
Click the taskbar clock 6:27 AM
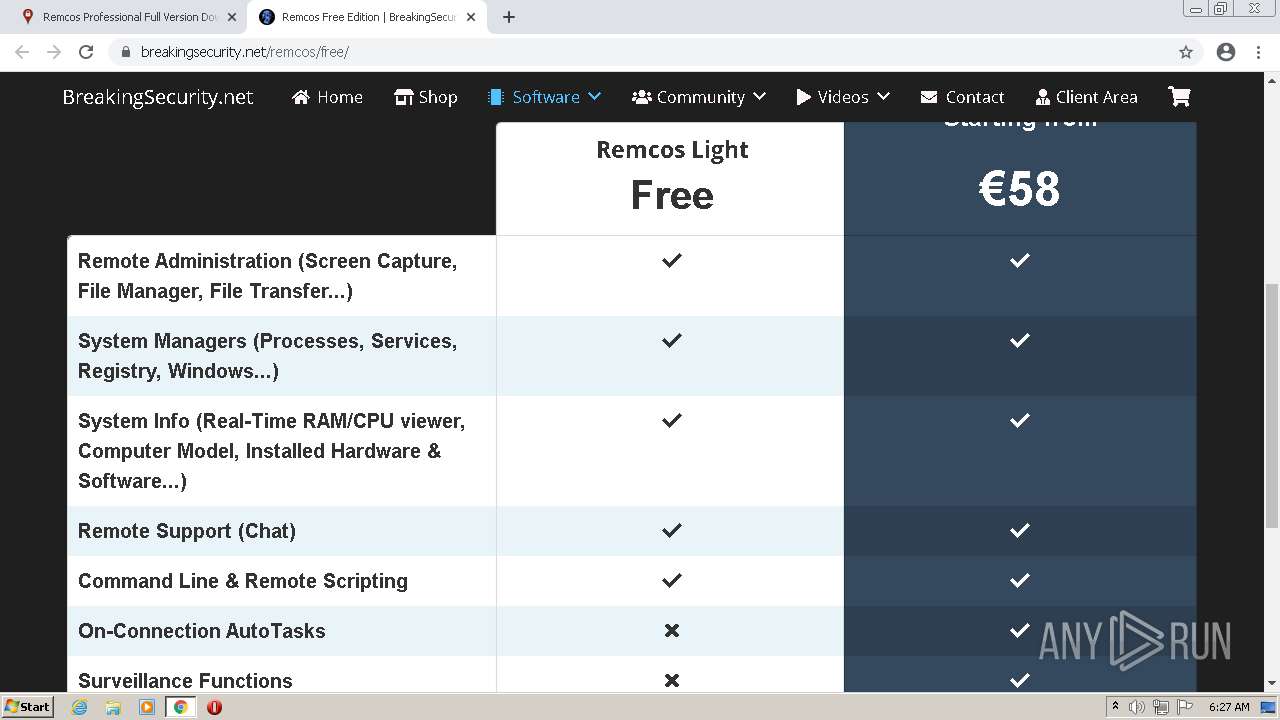(1229, 707)
